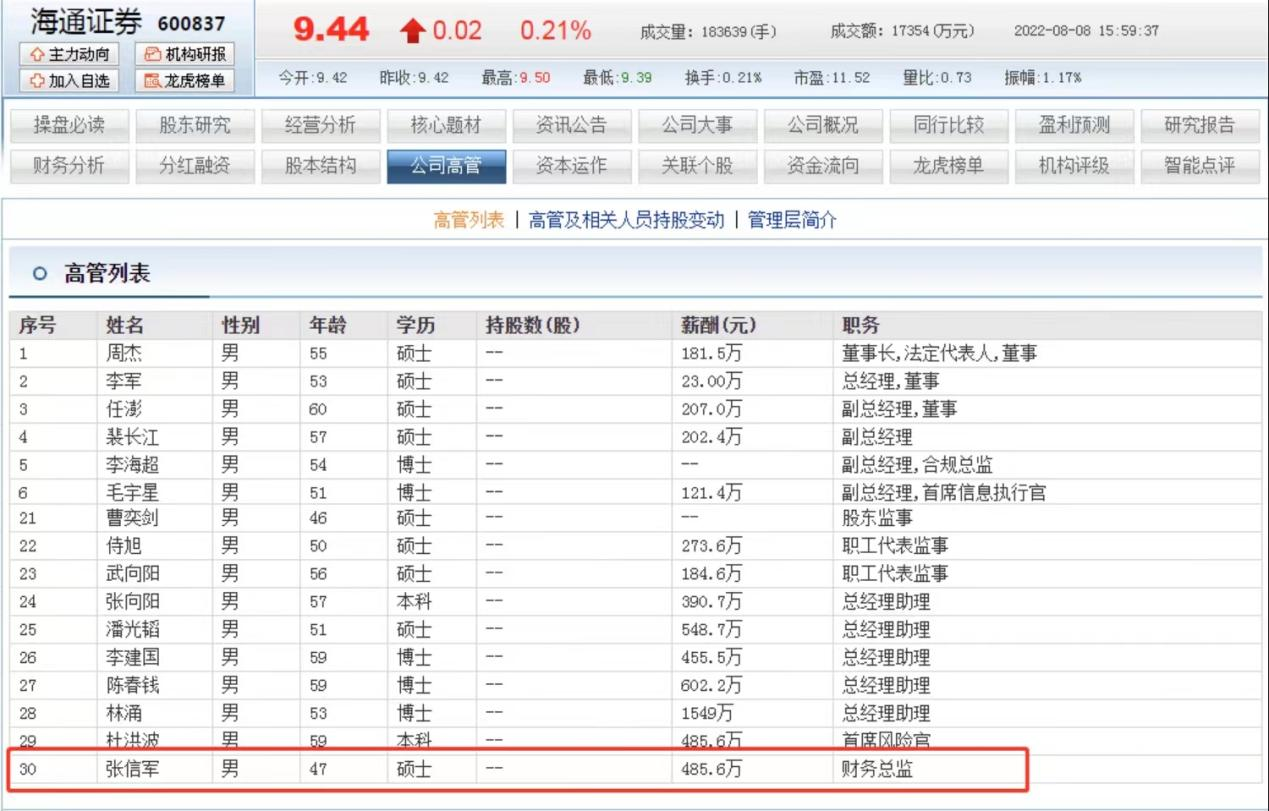Click the 年龄 column header
This screenshot has width=1269, height=811.
[327, 325]
